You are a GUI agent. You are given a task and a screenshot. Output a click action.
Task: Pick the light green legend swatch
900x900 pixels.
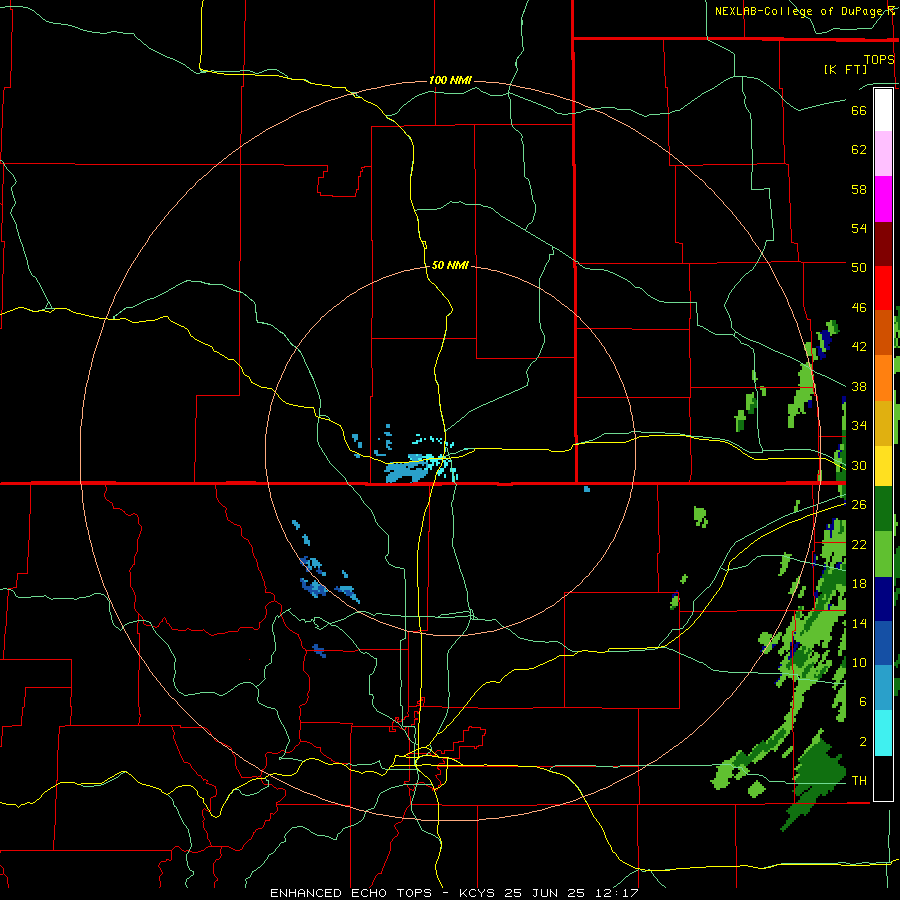883,554
